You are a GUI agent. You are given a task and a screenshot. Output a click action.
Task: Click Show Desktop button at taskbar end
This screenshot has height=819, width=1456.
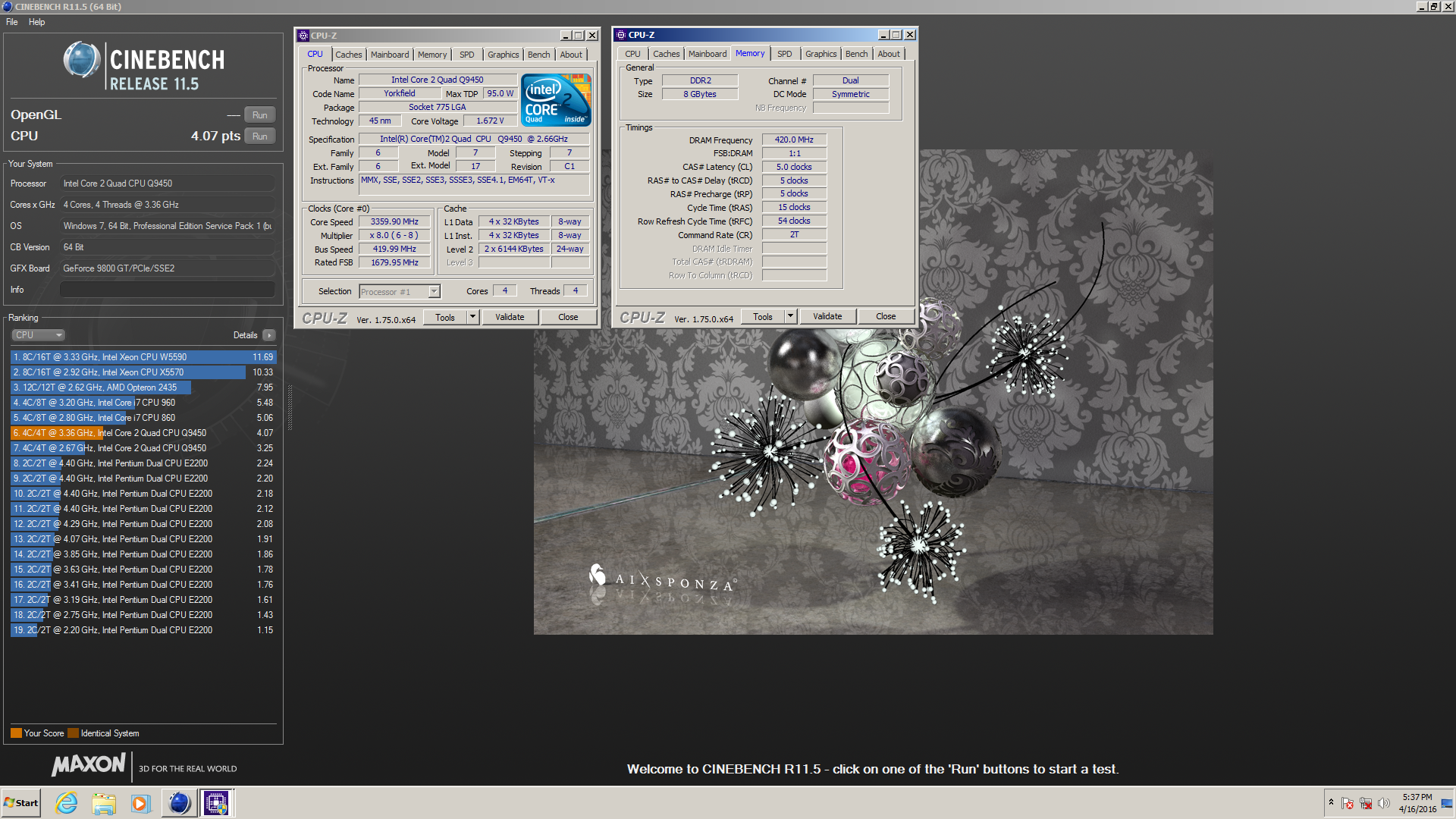coord(1448,803)
